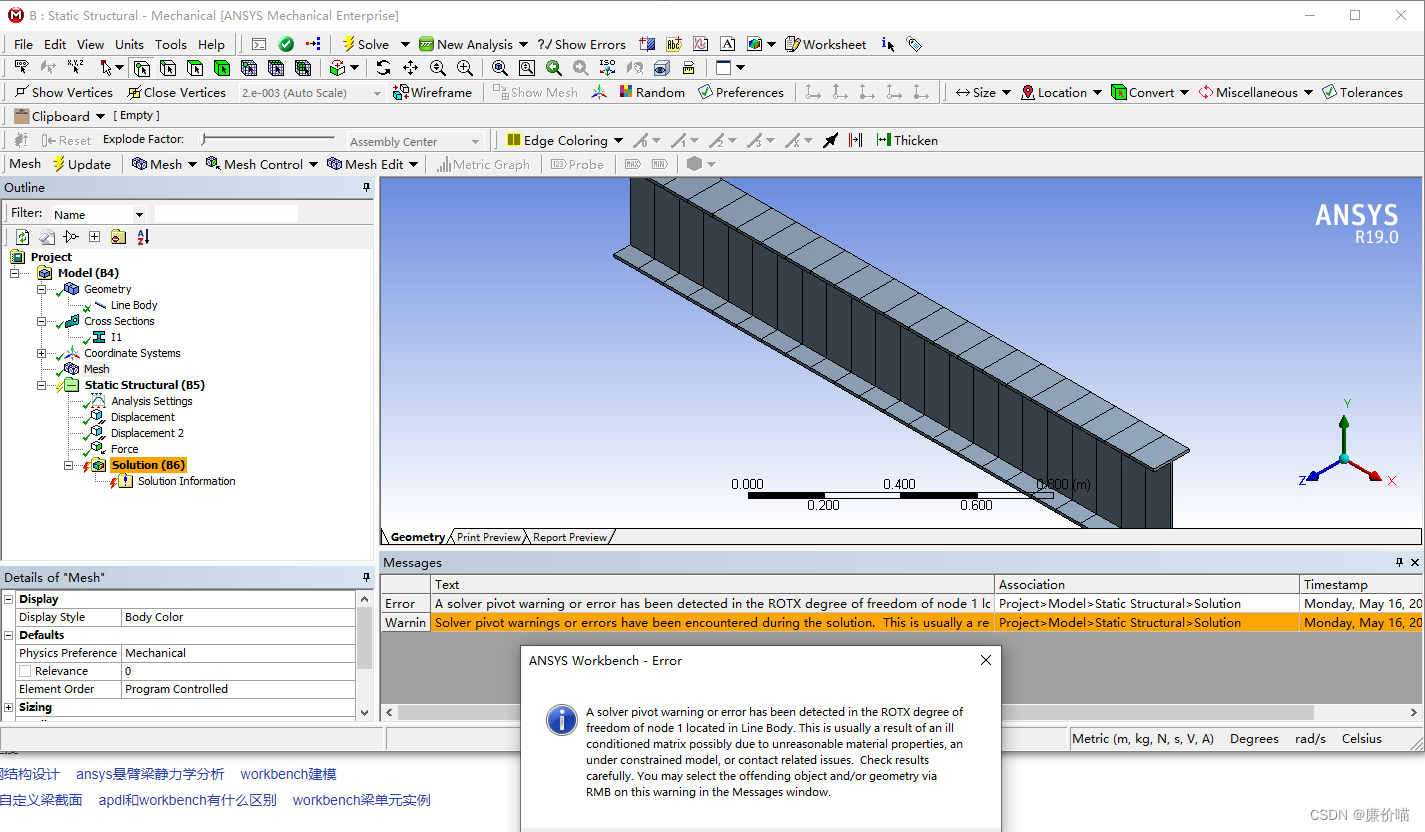Open the File menu

coord(23,44)
